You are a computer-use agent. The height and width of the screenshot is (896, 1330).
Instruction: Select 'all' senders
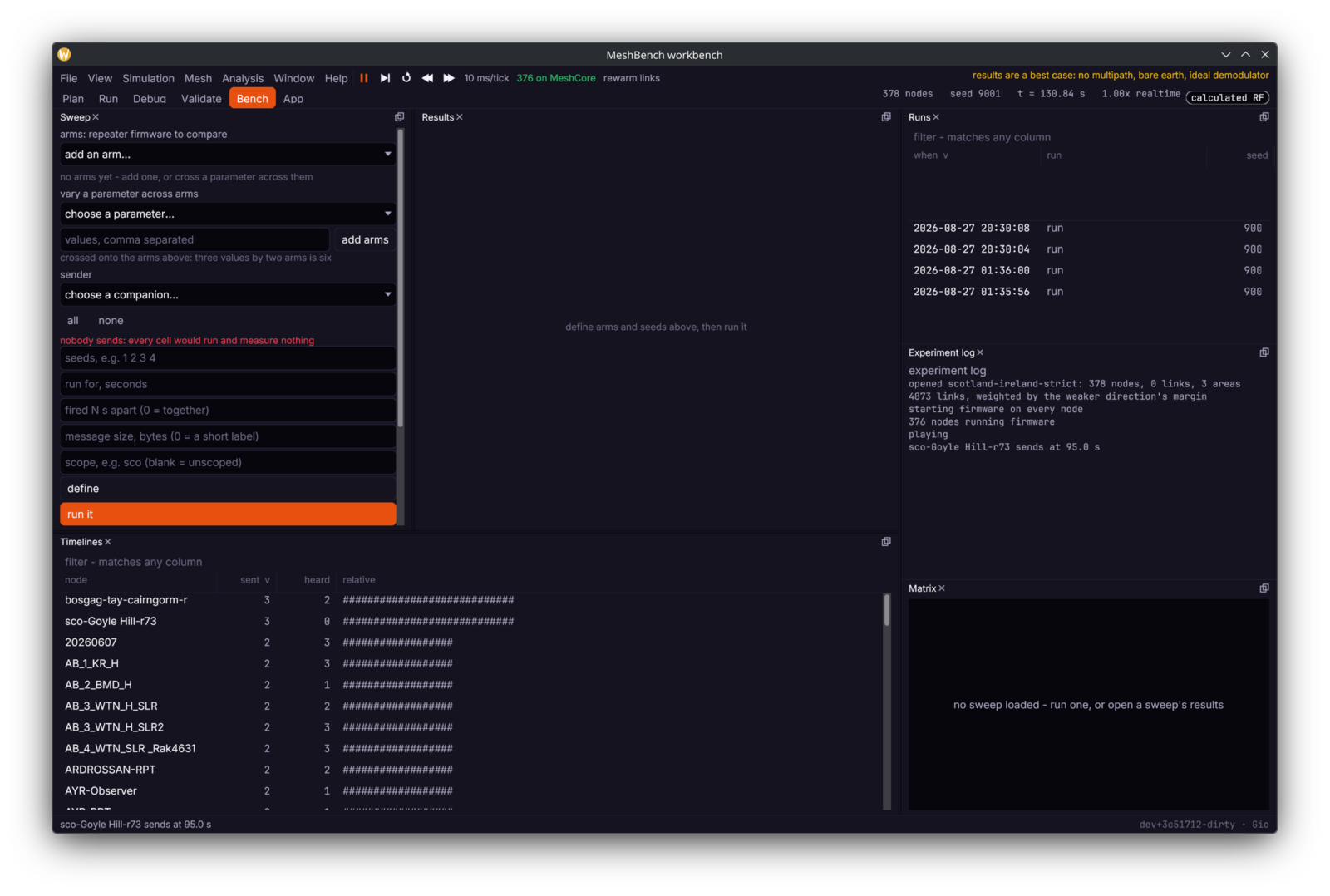click(x=73, y=321)
